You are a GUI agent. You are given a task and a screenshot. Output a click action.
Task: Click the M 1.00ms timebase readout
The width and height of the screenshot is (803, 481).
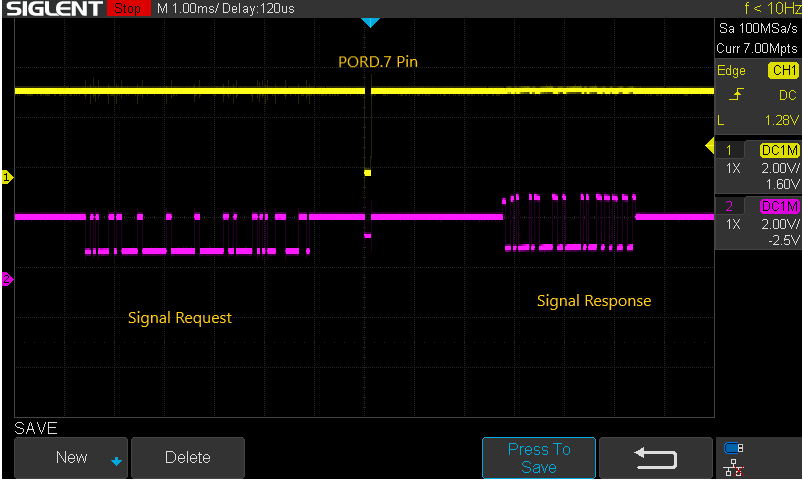click(x=187, y=8)
